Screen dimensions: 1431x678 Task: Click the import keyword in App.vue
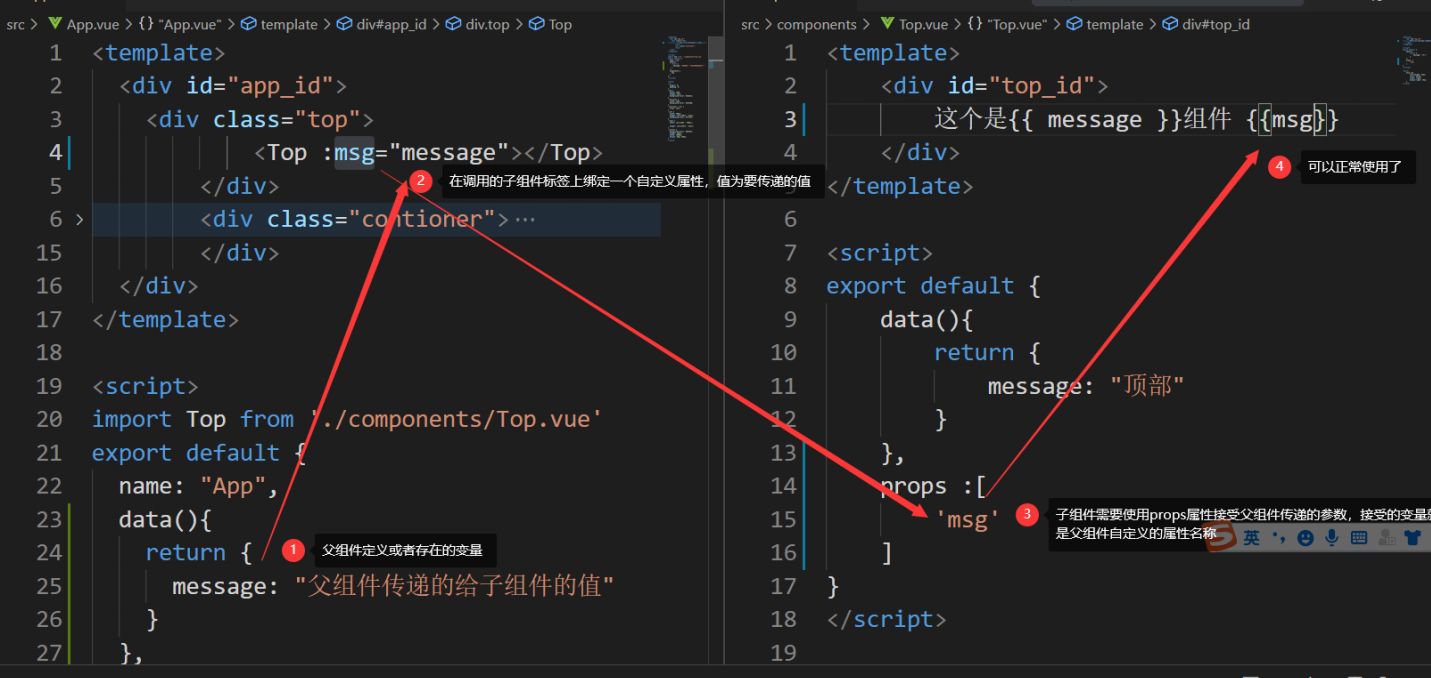(x=132, y=419)
